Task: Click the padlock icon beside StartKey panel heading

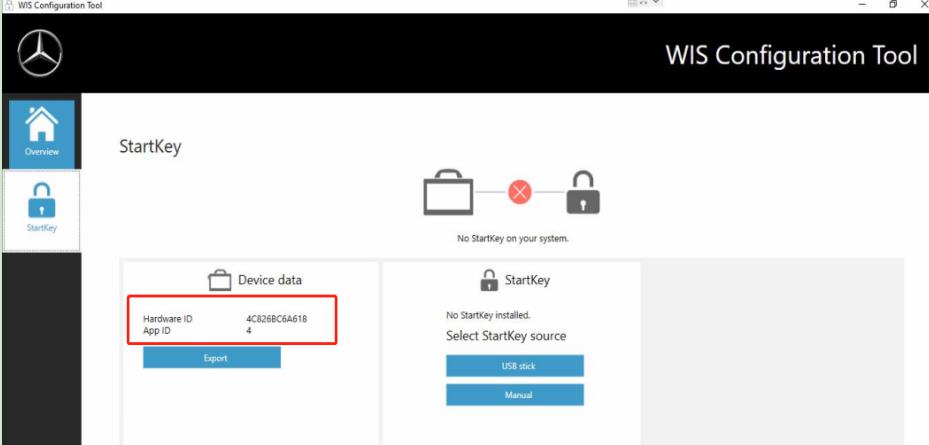Action: 489,280
